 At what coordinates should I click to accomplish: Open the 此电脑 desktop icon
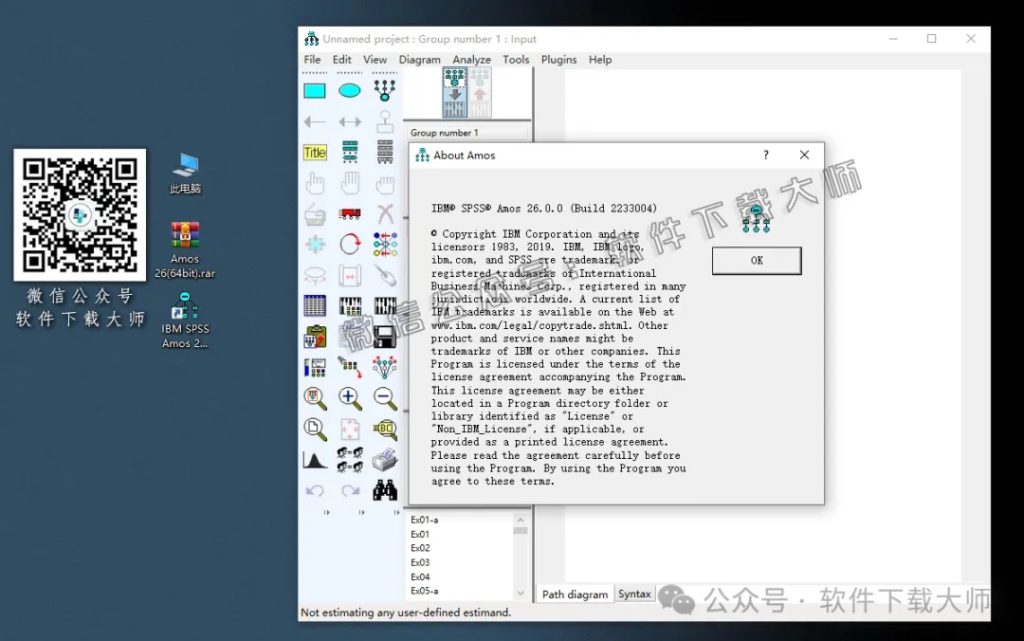pos(185,170)
